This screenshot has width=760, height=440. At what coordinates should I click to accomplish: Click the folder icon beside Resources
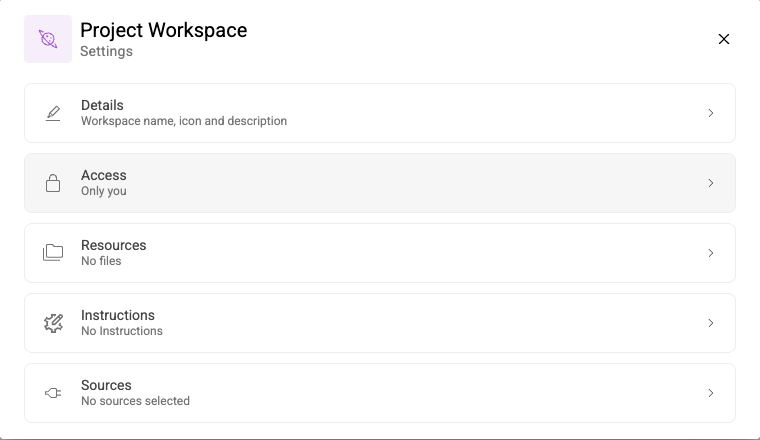(53, 253)
